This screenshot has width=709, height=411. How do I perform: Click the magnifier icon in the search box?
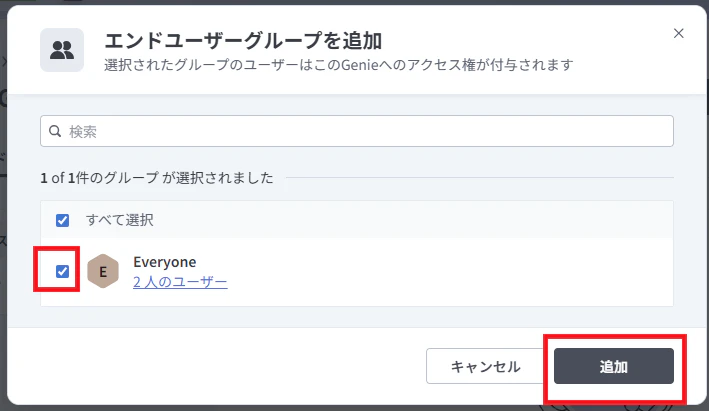coord(55,131)
